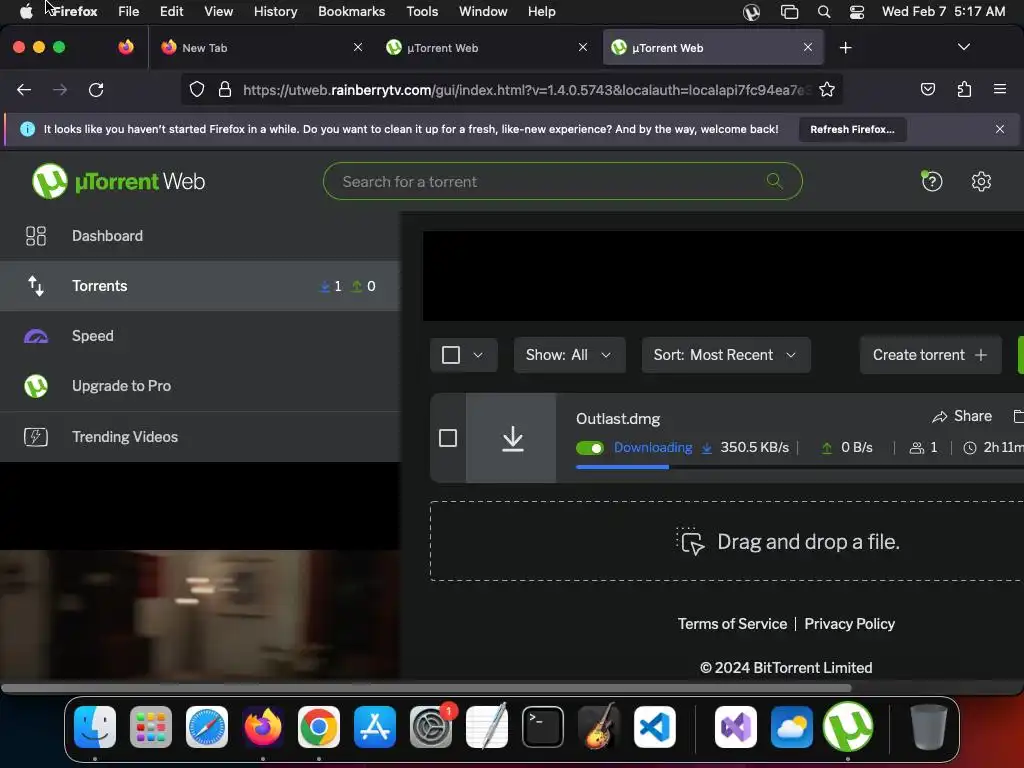Open the Save to Pocket icon
This screenshot has width=1024, height=768.
[x=927, y=89]
